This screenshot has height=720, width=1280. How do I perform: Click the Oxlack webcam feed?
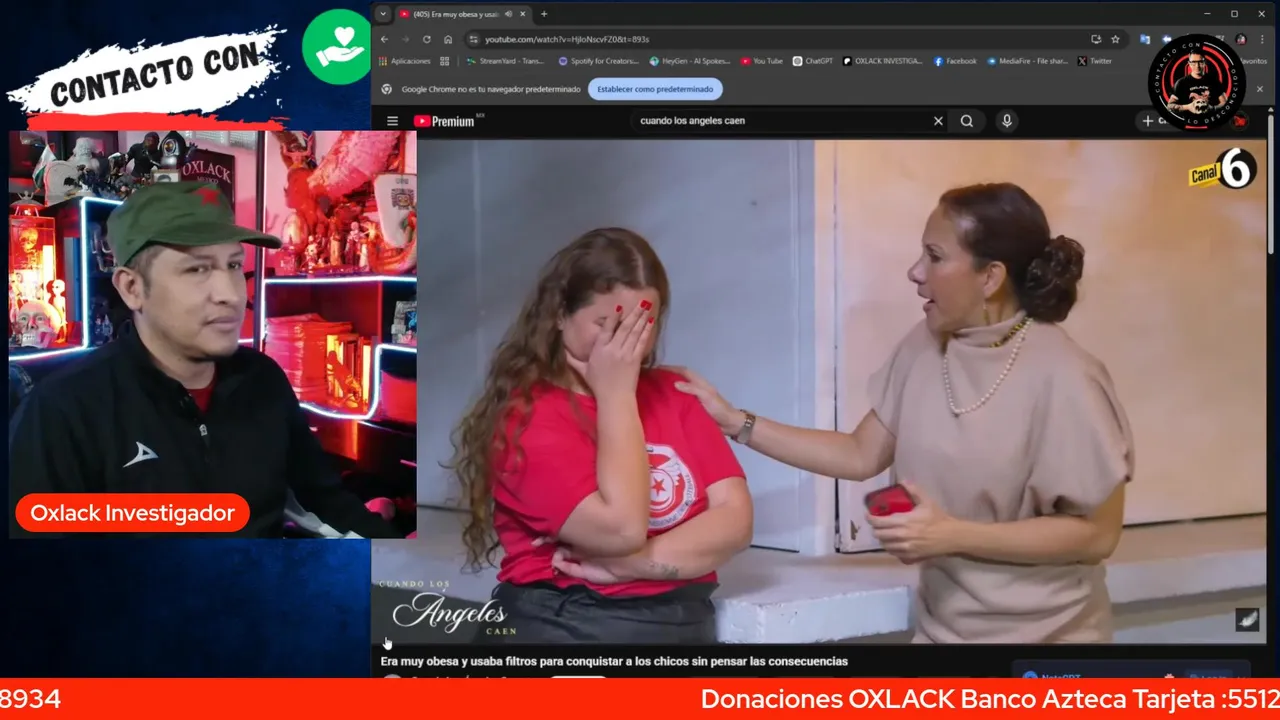coord(213,334)
